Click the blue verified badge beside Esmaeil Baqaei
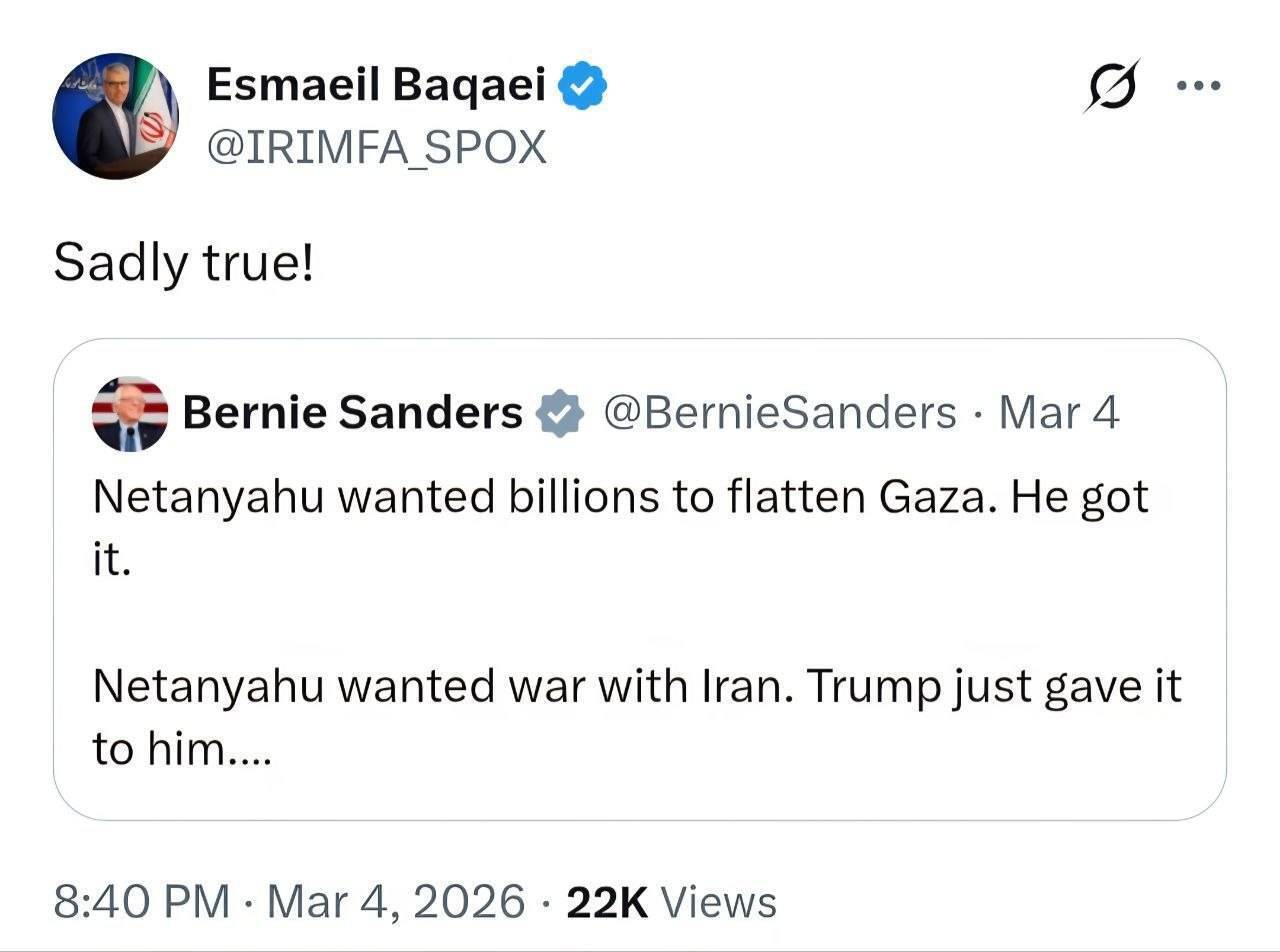 (583, 87)
